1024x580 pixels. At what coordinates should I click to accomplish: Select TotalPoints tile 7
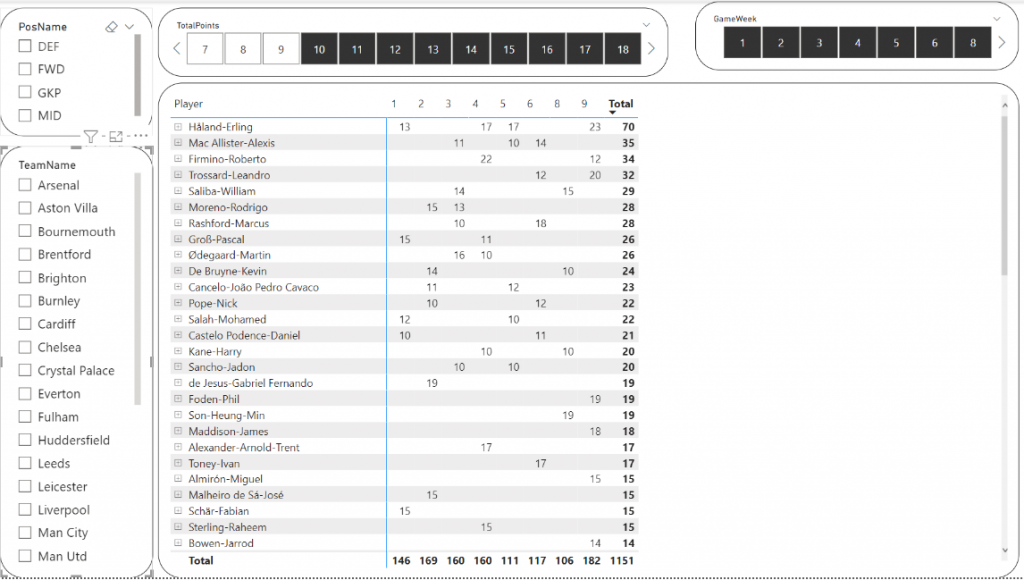pos(205,49)
